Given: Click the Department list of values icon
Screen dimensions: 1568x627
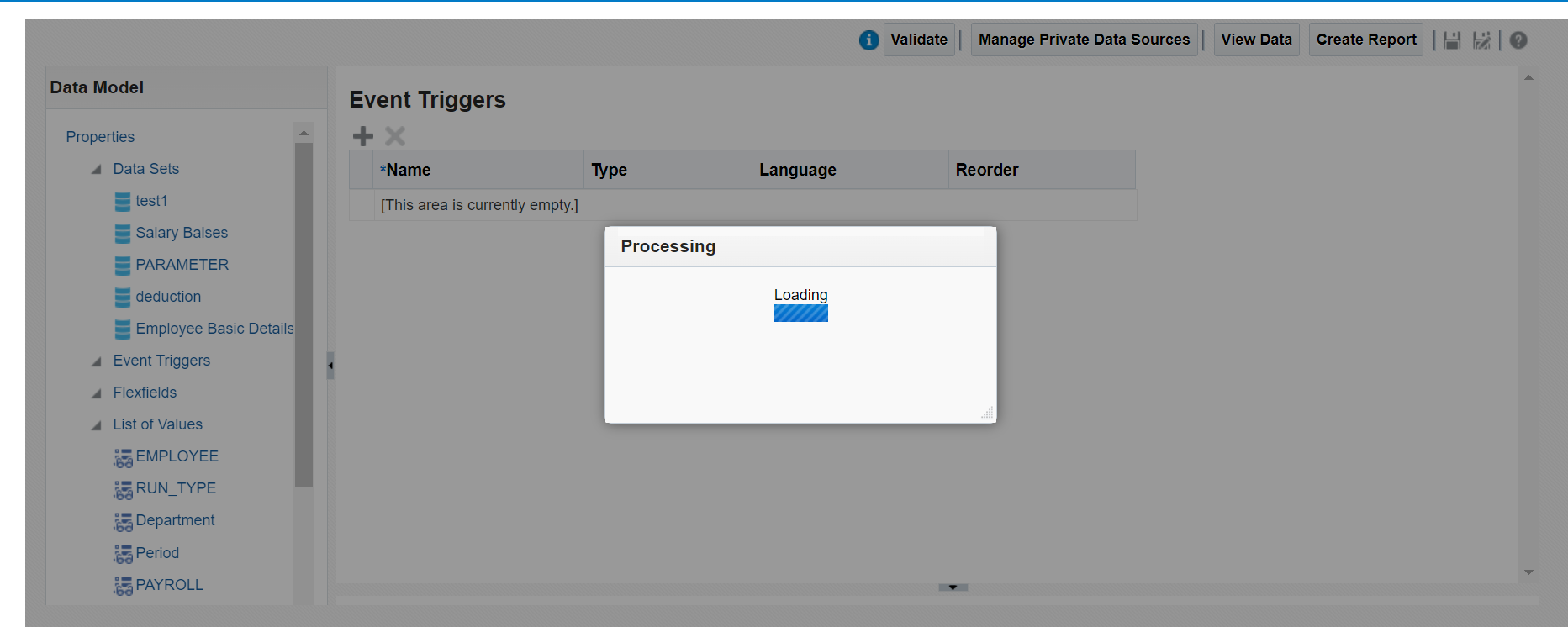Looking at the screenshot, I should pos(124,521).
